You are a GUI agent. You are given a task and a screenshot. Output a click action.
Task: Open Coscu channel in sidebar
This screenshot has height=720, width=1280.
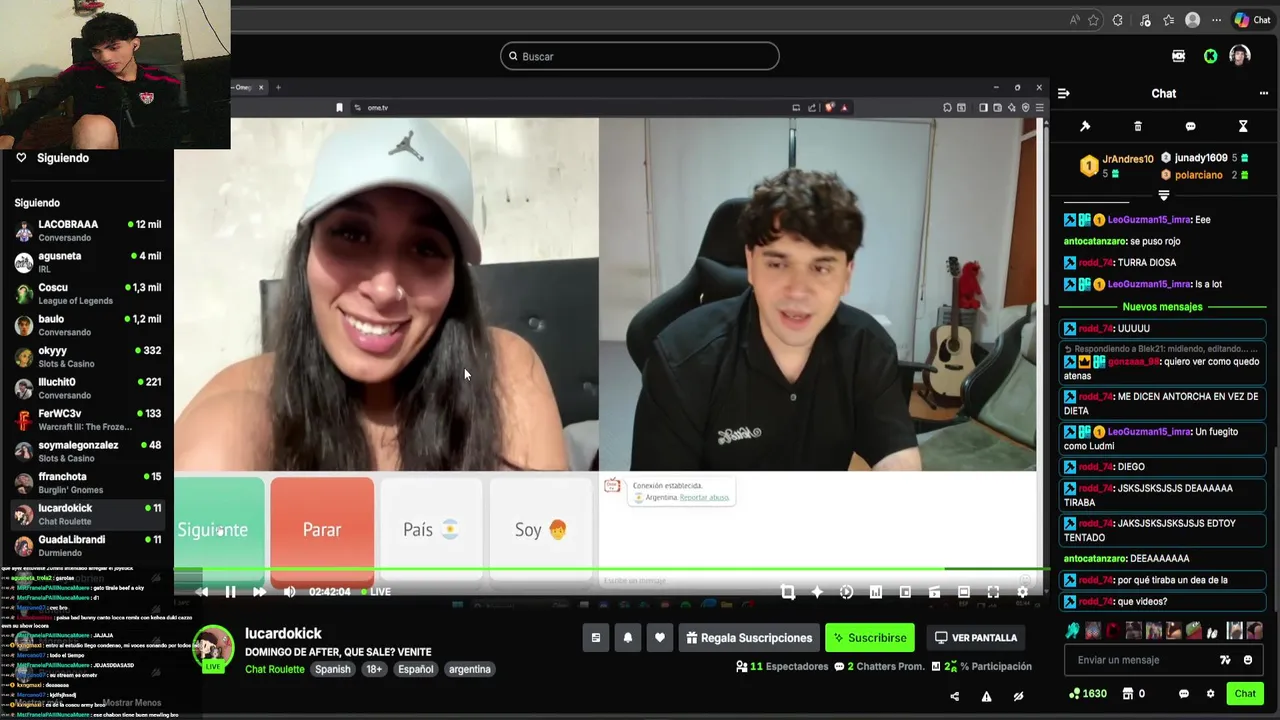click(88, 294)
